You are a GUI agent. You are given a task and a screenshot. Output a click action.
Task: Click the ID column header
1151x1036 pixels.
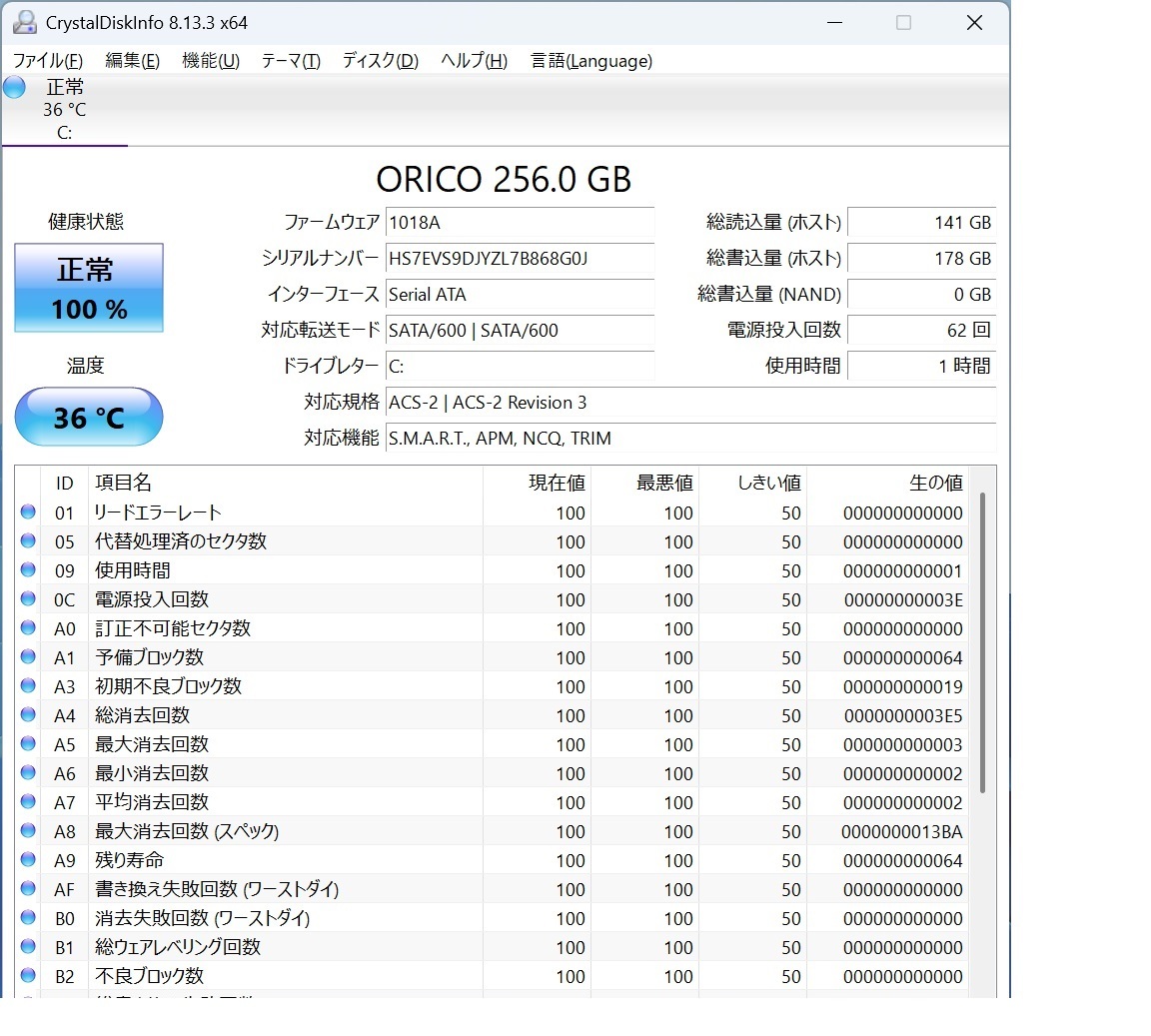[x=65, y=484]
